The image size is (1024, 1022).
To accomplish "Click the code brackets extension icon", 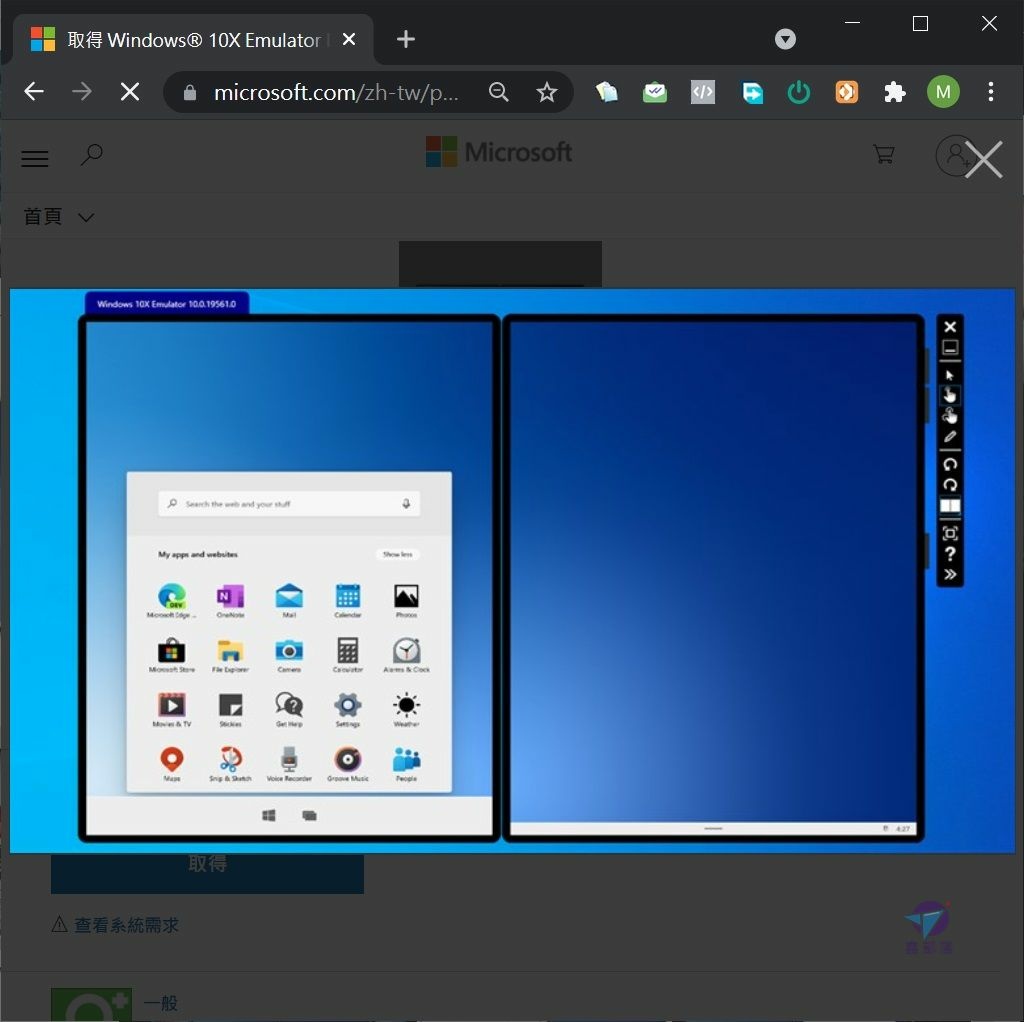I will pyautogui.click(x=703, y=92).
